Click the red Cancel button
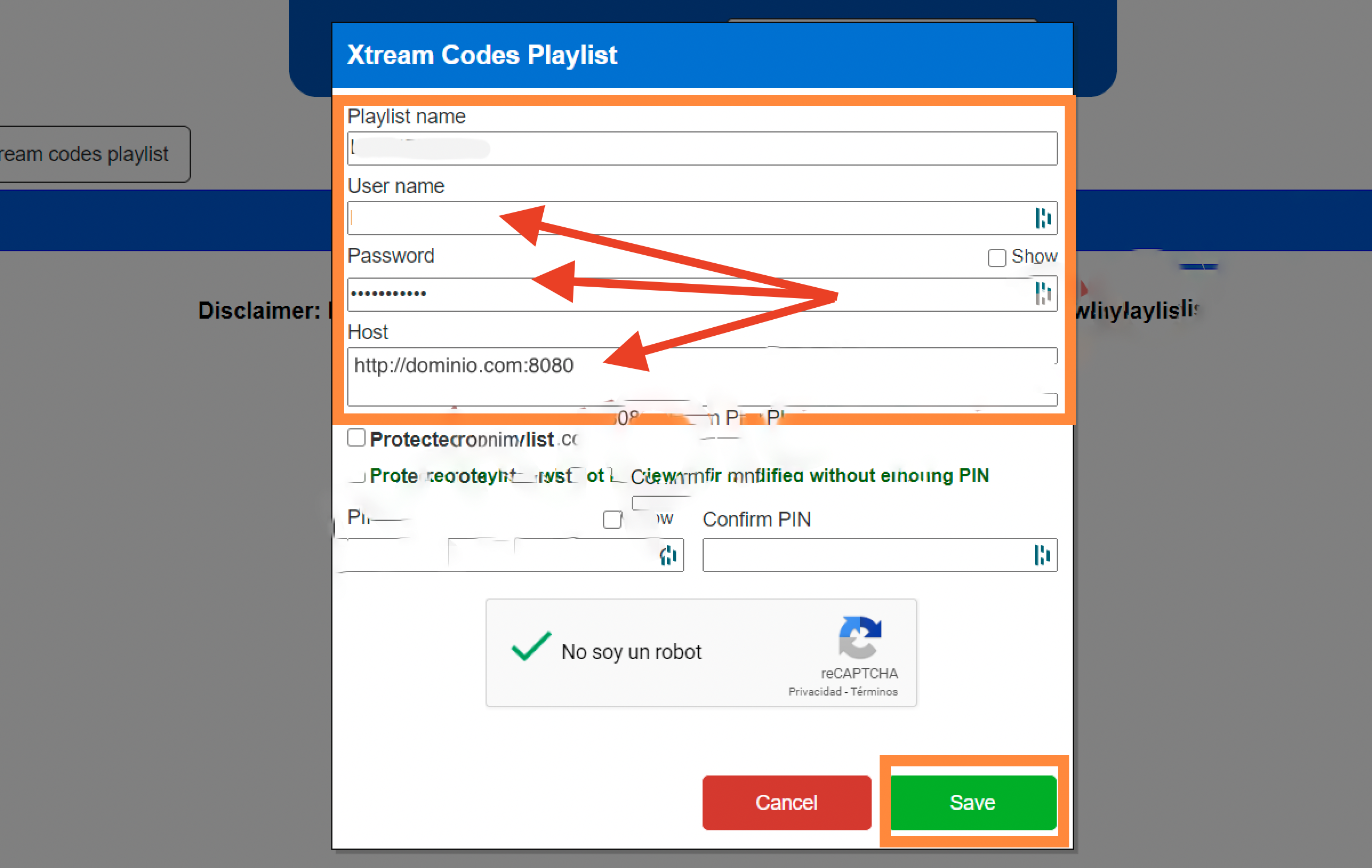This screenshot has width=1372, height=868. [x=787, y=802]
